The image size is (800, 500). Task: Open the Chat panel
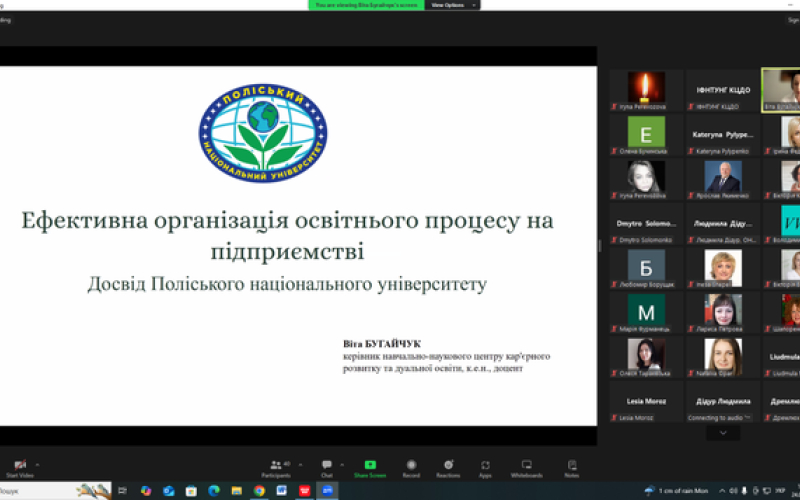click(327, 468)
